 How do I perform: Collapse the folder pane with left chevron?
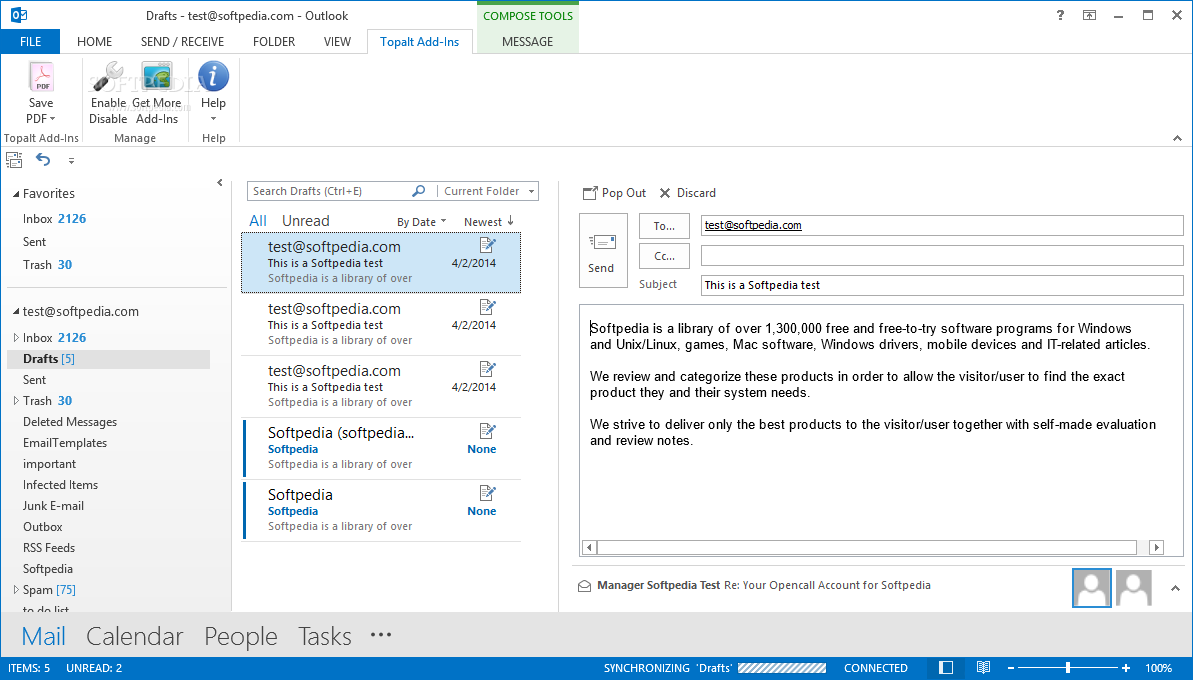click(x=220, y=183)
